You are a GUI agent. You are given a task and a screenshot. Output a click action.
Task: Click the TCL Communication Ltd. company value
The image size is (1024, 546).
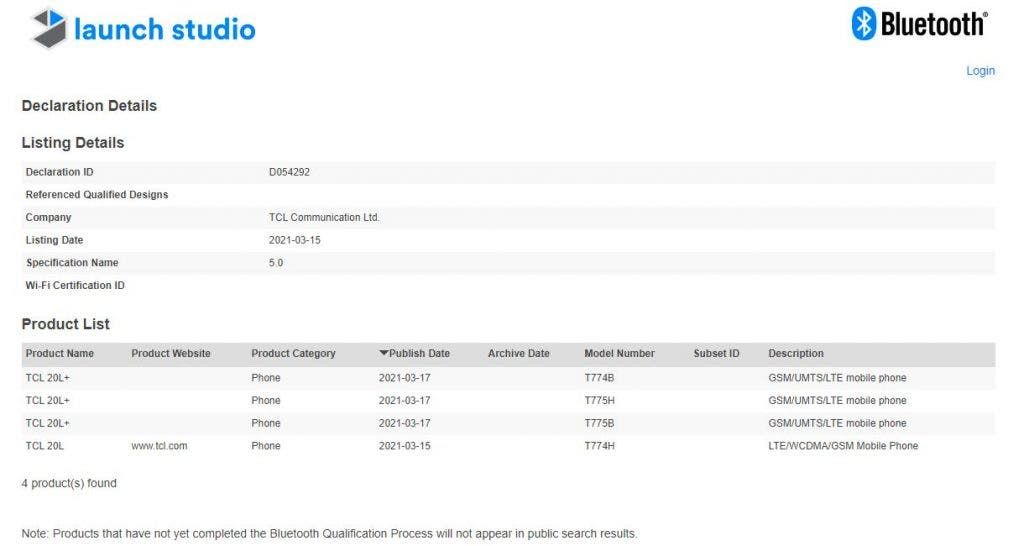pyautogui.click(x=324, y=217)
